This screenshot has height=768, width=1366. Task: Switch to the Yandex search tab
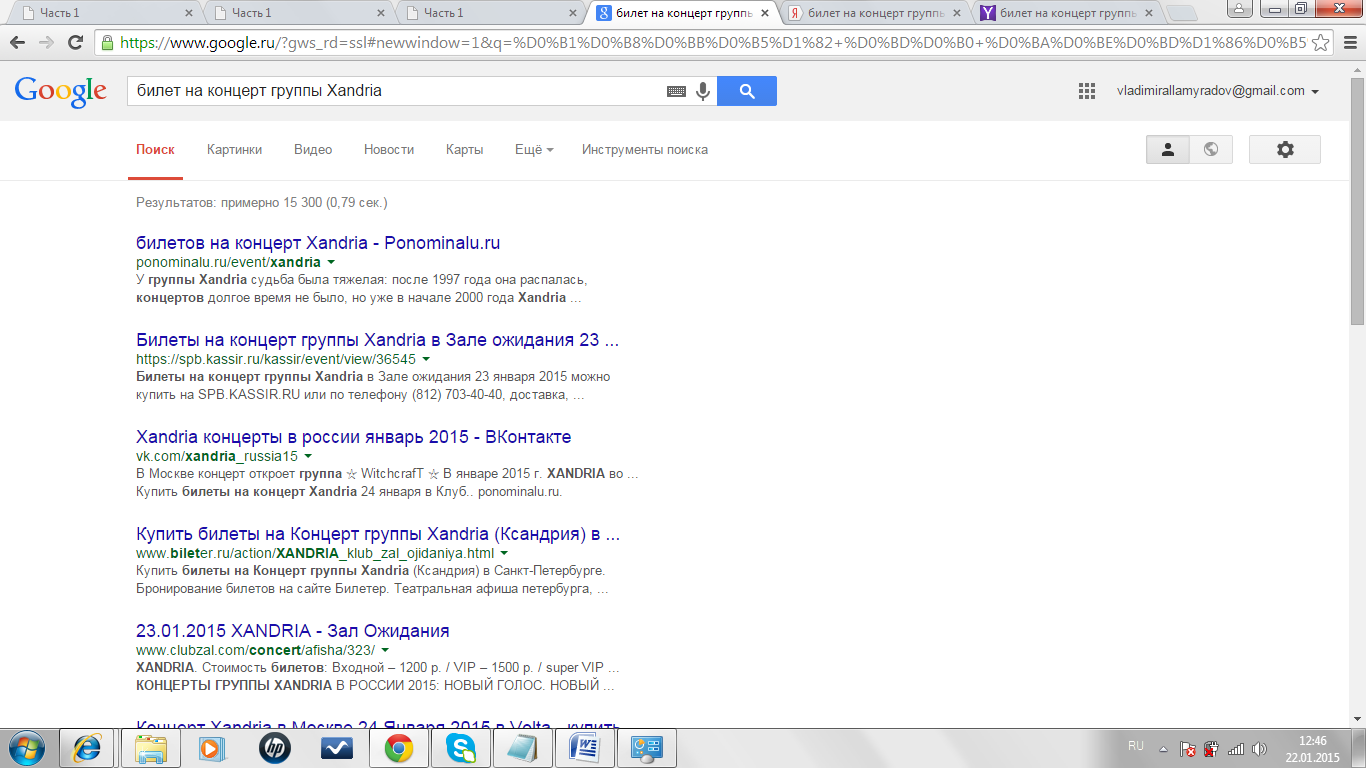coord(875,13)
